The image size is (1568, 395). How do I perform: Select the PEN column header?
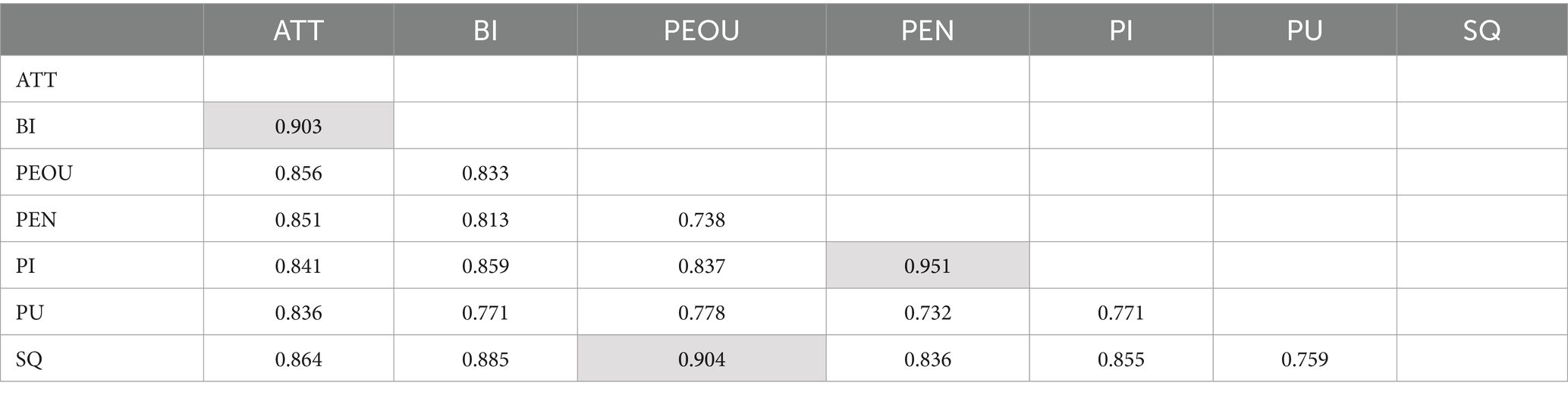[927, 31]
